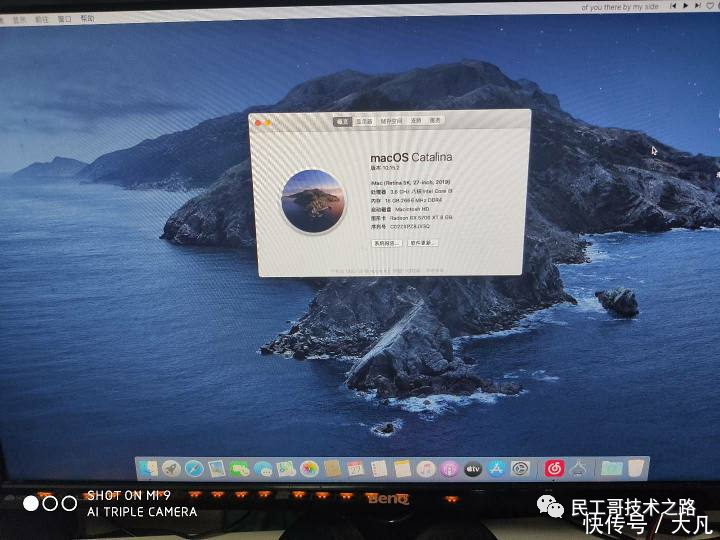
Task: Click previous track in menu bar
Action: (x=673, y=6)
